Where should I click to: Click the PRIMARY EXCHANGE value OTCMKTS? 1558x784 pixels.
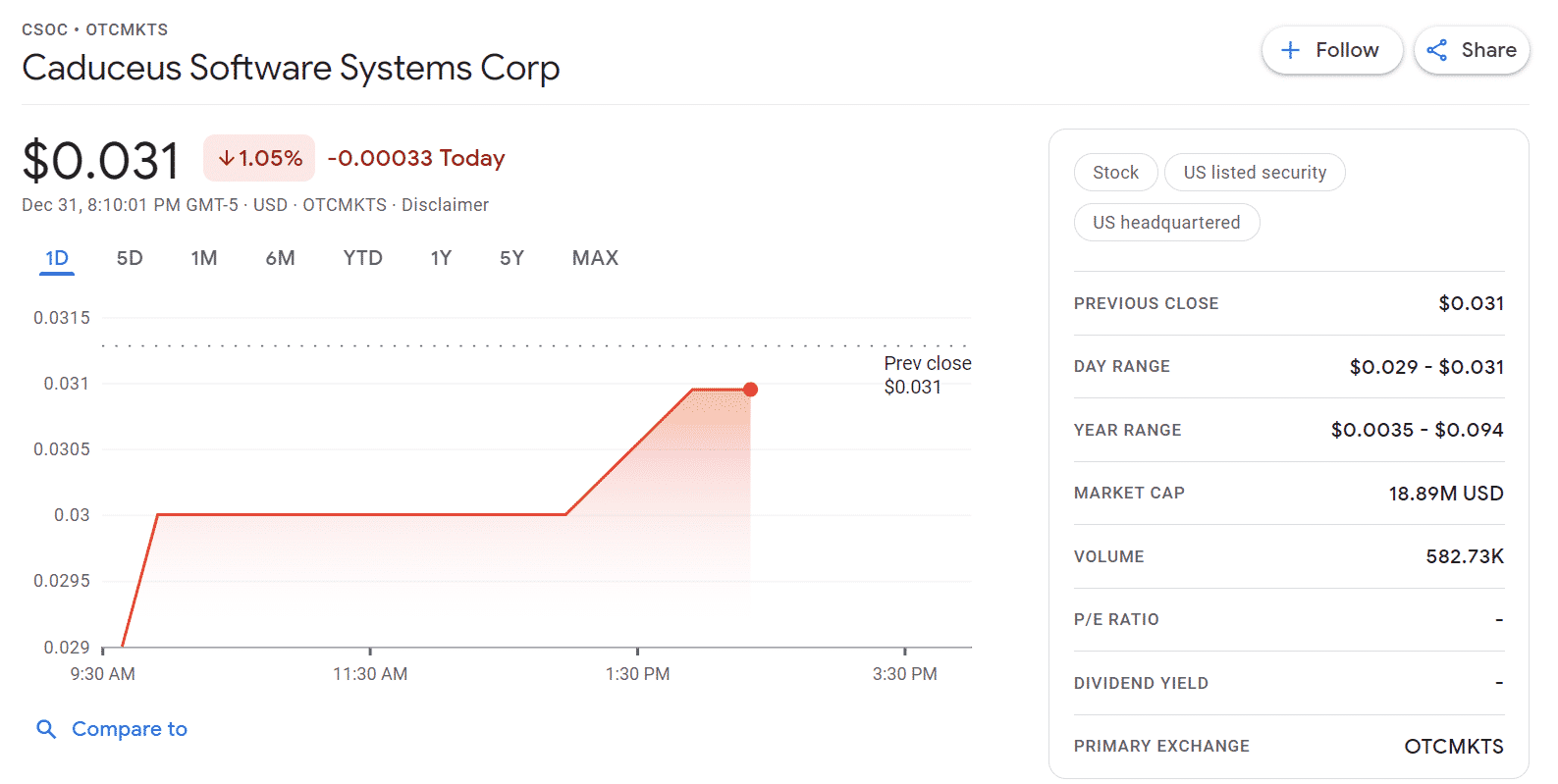pyautogui.click(x=1454, y=747)
